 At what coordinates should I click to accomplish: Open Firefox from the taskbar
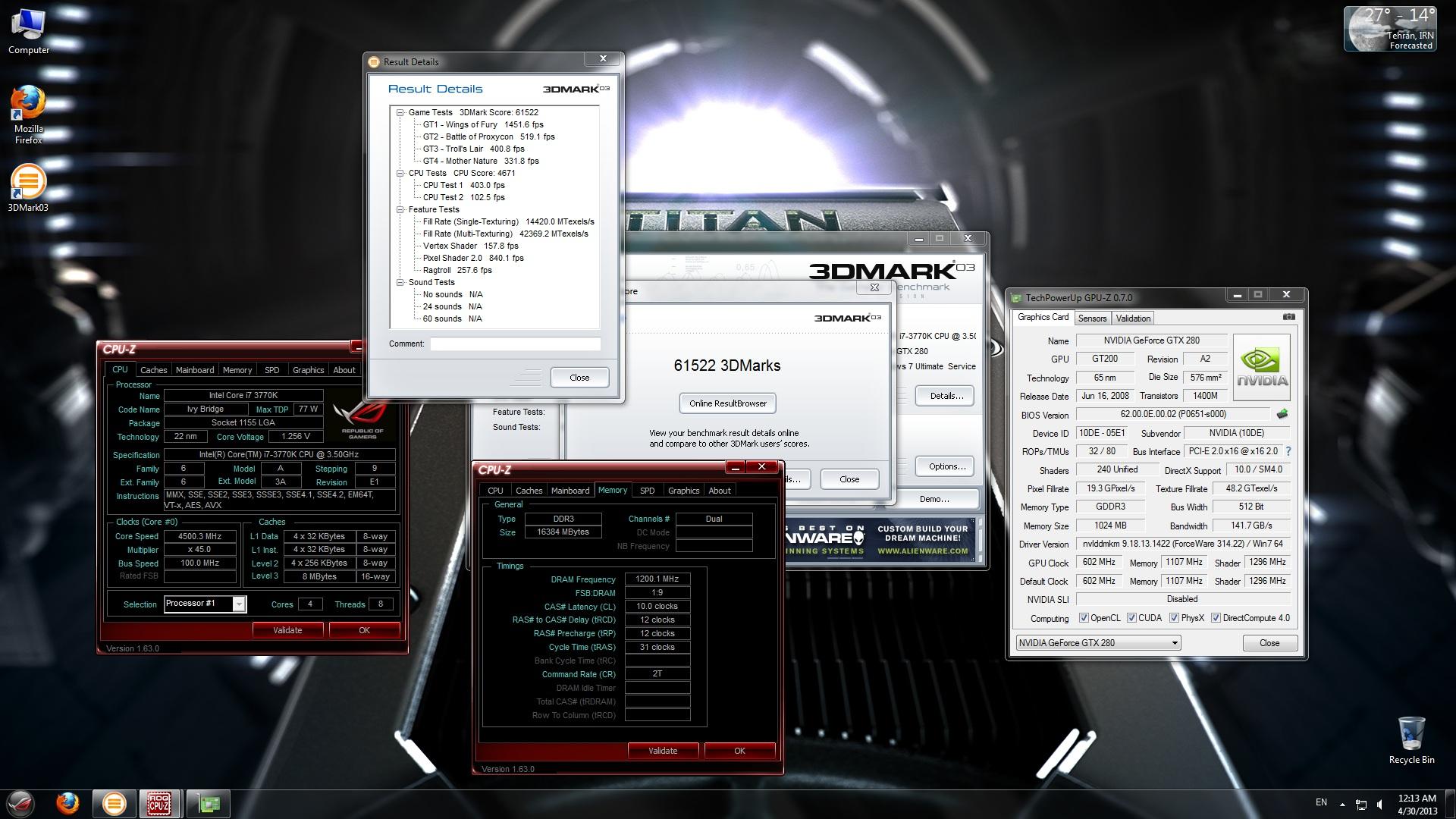[67, 803]
